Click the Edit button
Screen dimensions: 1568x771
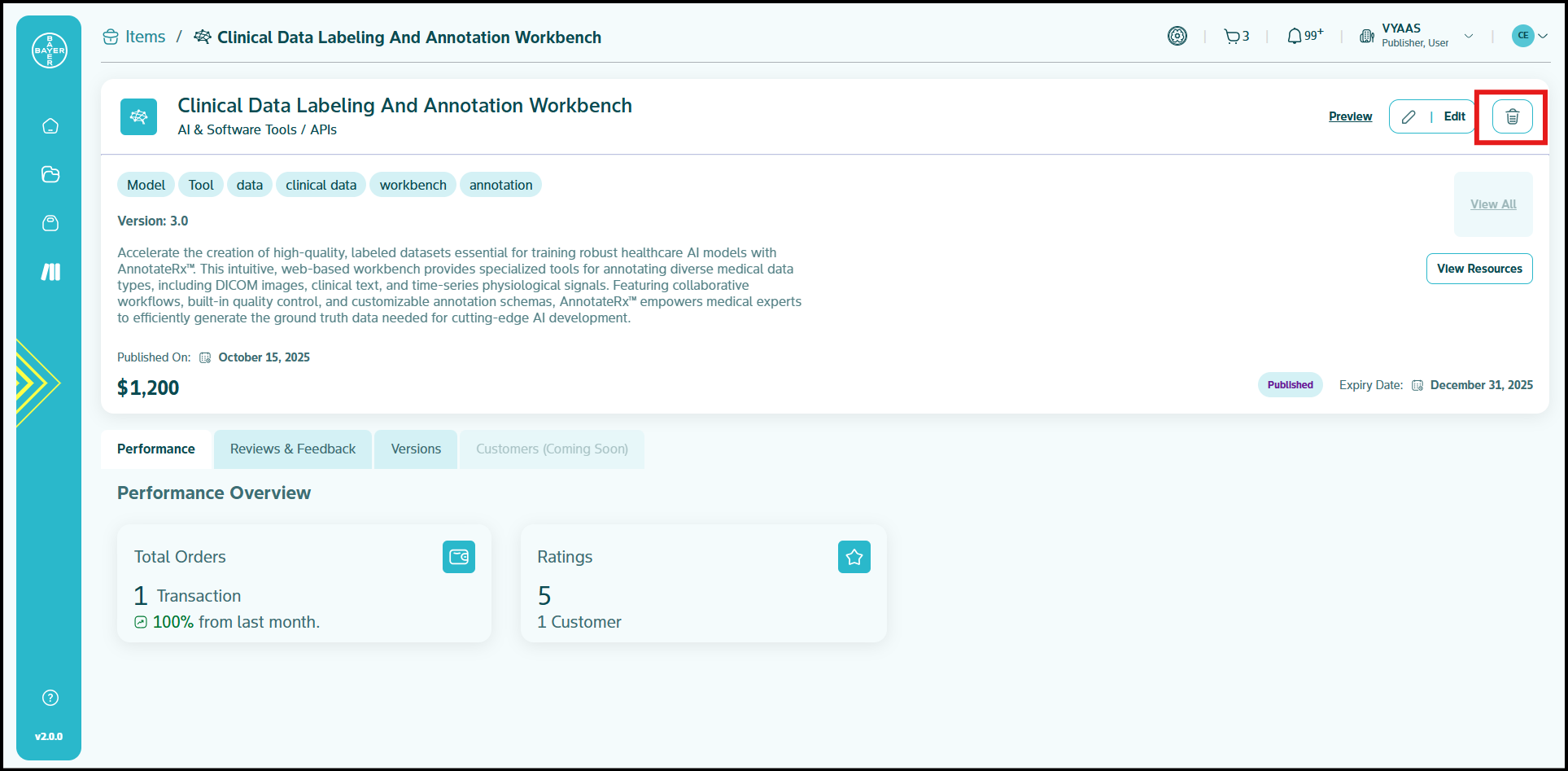(1432, 116)
